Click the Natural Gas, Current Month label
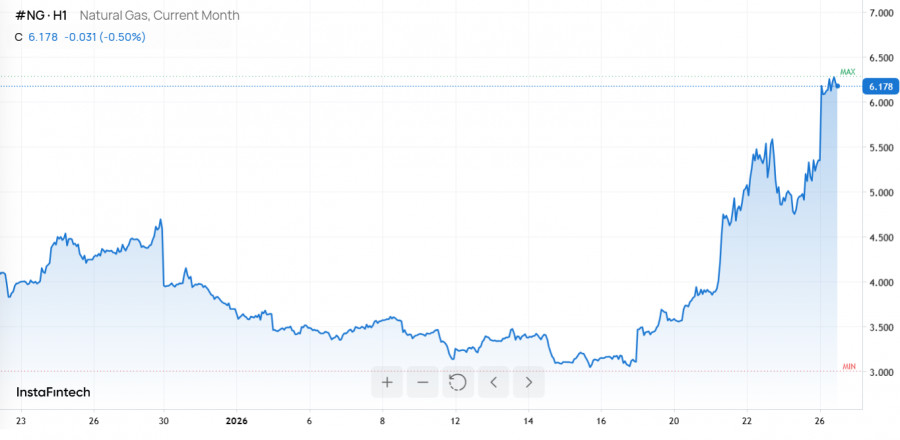 point(160,16)
